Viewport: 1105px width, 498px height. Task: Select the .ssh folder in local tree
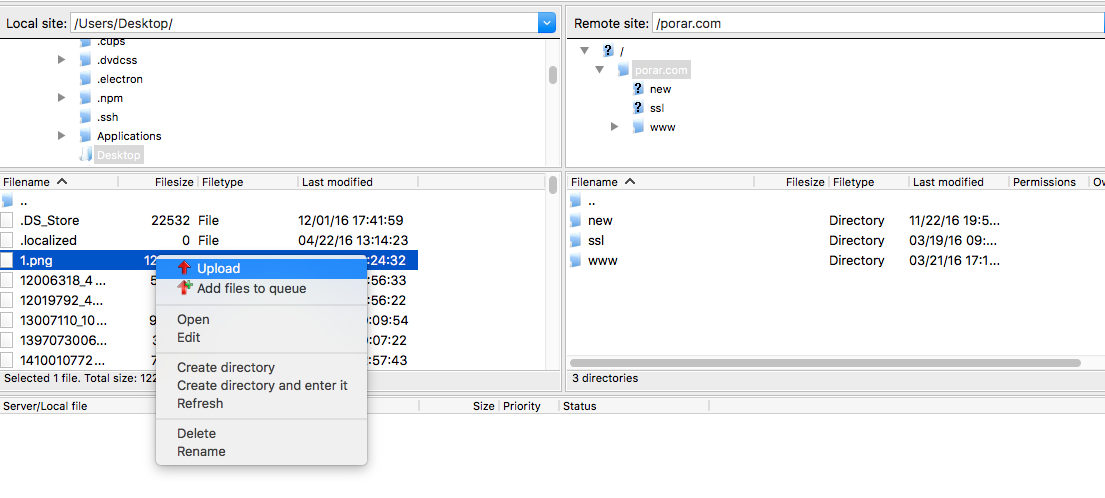point(107,117)
